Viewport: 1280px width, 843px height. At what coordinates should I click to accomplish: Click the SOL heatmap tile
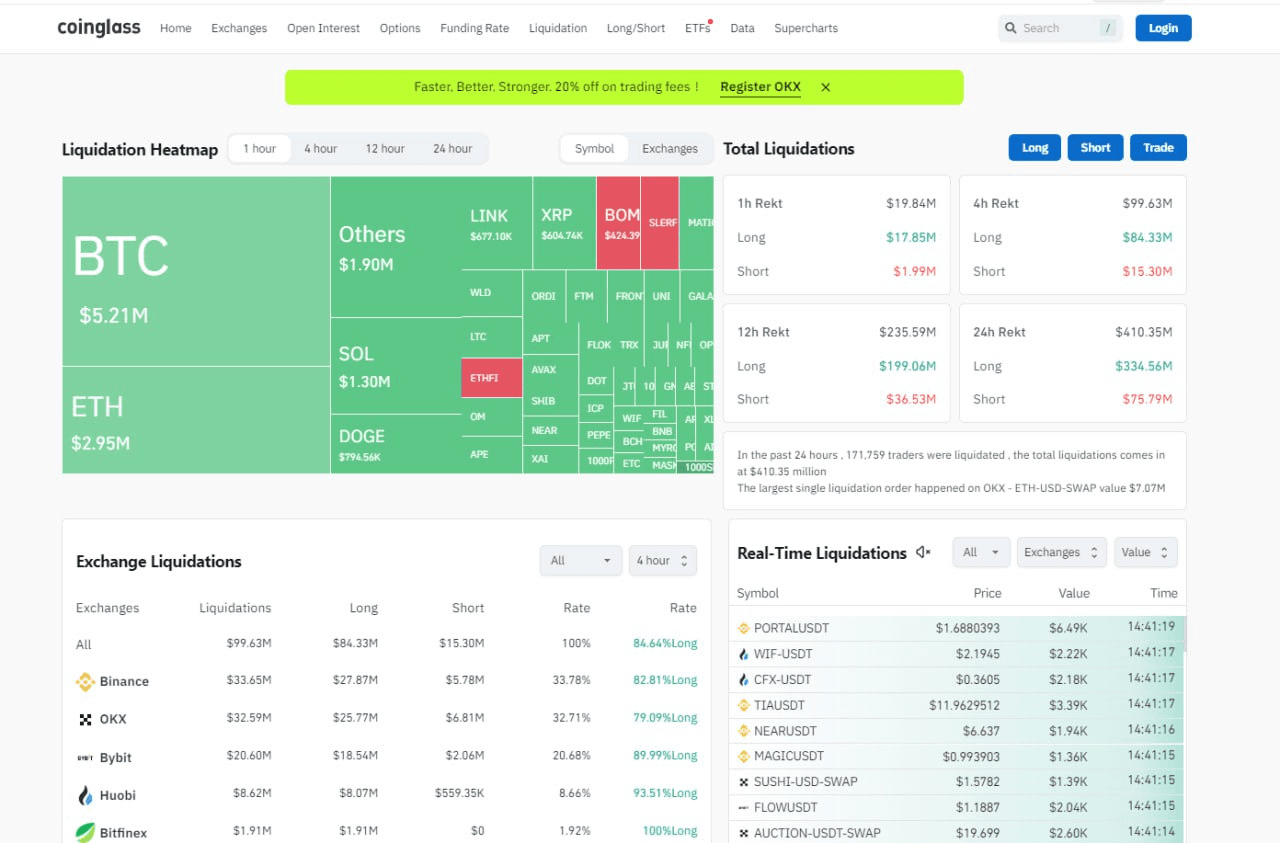pos(395,366)
